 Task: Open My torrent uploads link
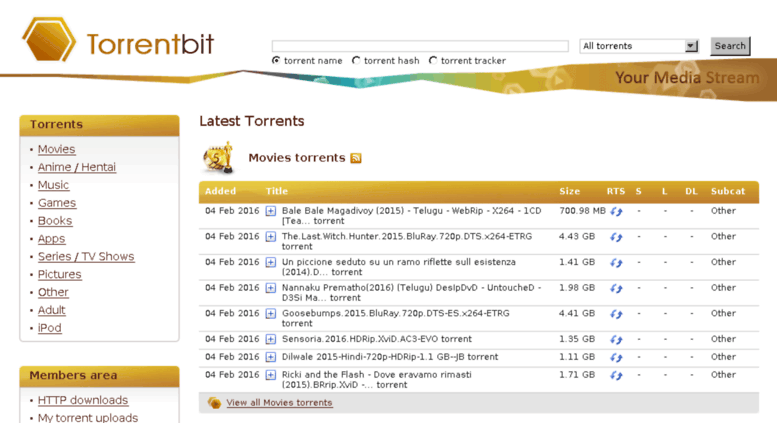88,418
